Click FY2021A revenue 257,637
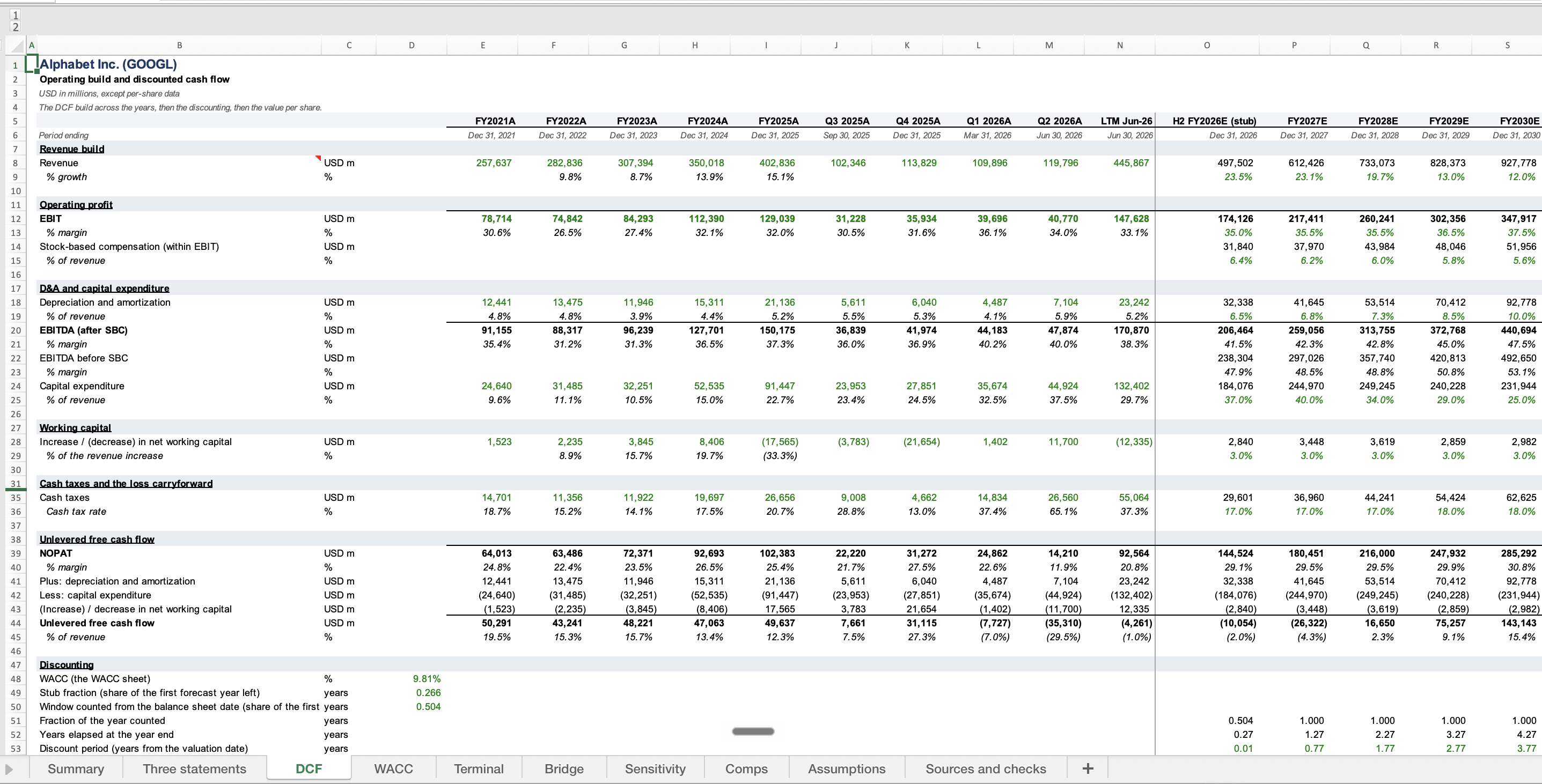Image resolution: width=1542 pixels, height=784 pixels. [x=494, y=163]
